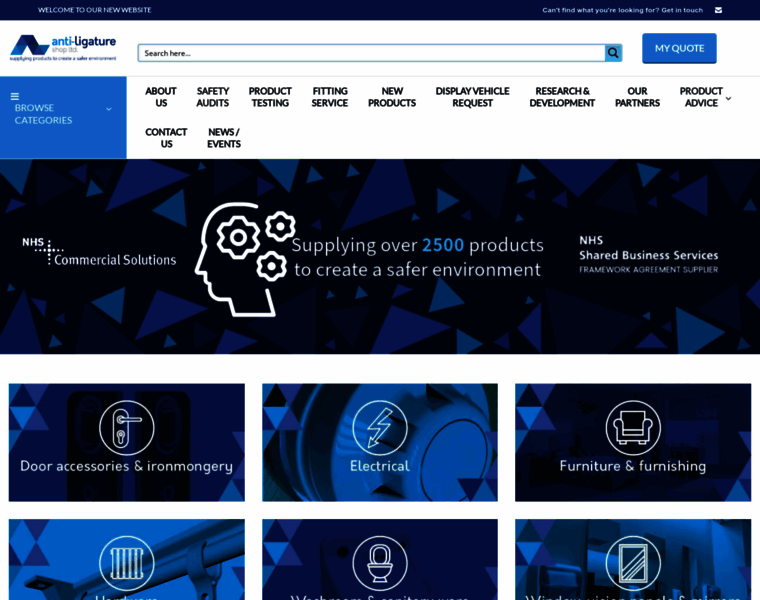Expand the Browse Categories dropdown

coord(109,109)
